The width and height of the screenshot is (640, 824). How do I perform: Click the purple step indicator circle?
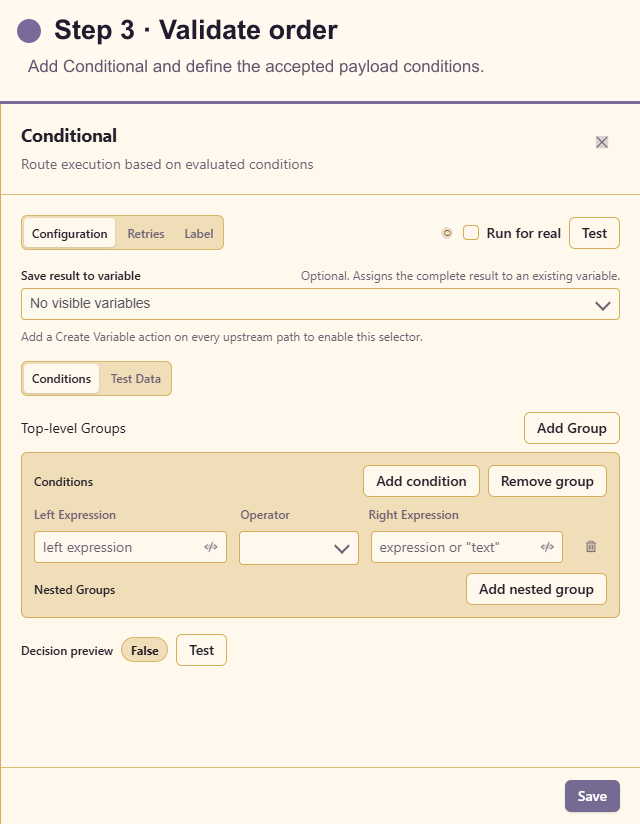(29, 30)
